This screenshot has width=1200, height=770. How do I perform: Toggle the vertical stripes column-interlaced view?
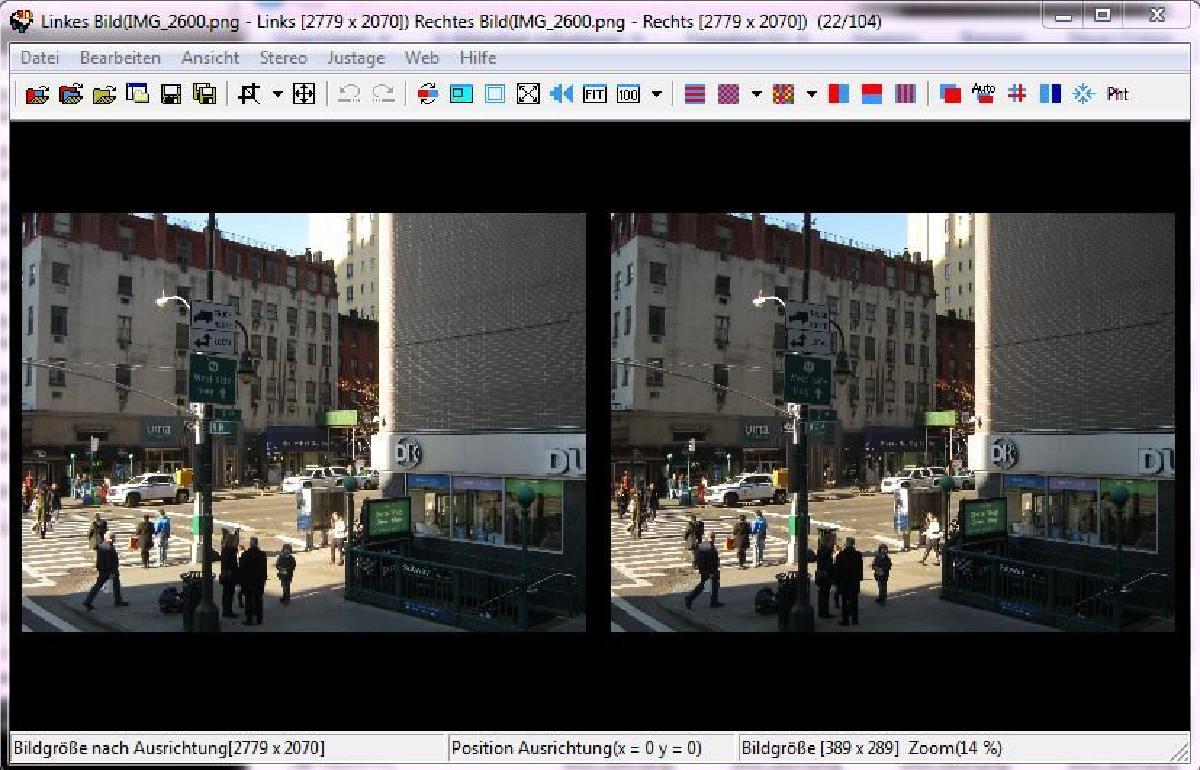pos(905,94)
